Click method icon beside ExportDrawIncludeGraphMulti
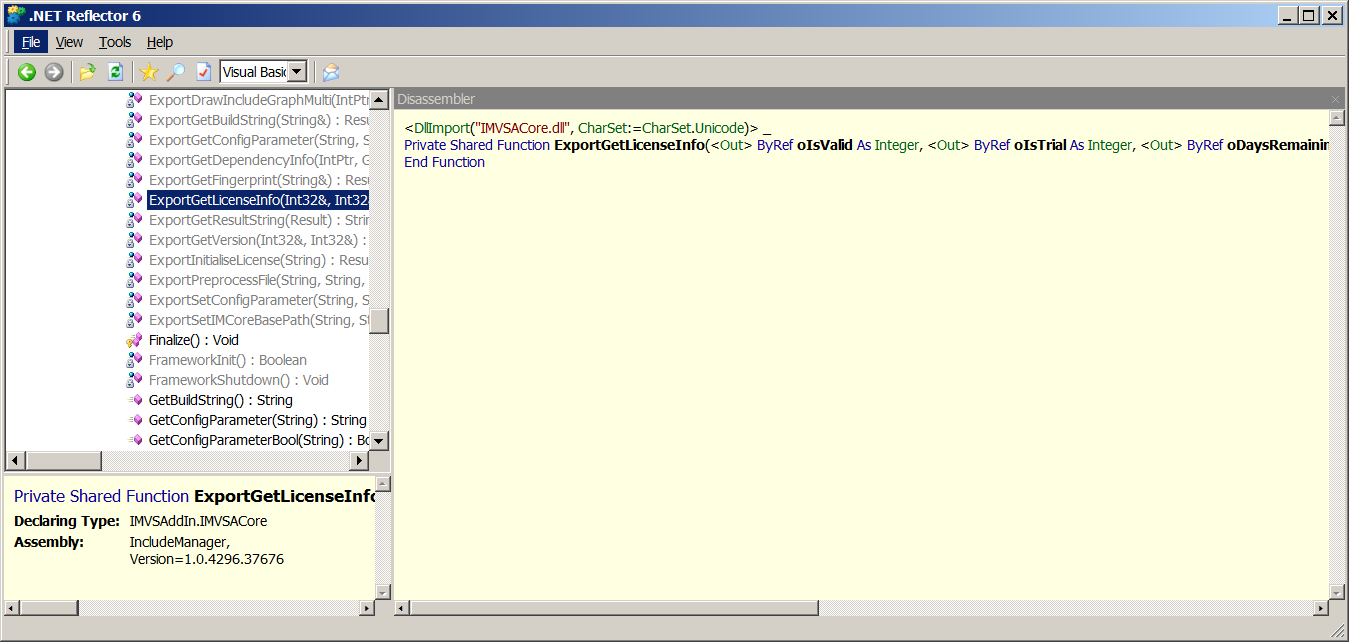 coord(135,100)
